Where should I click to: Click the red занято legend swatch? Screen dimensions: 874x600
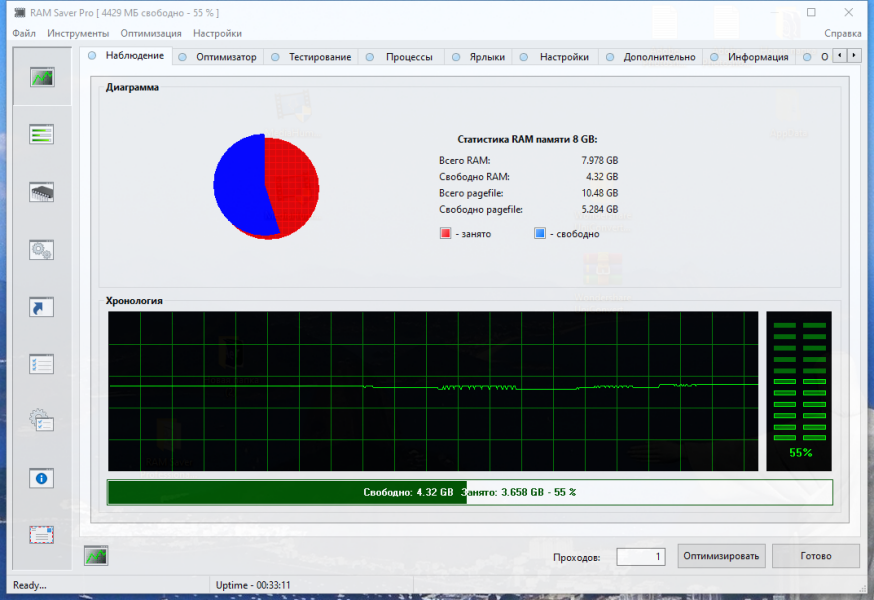[x=445, y=233]
